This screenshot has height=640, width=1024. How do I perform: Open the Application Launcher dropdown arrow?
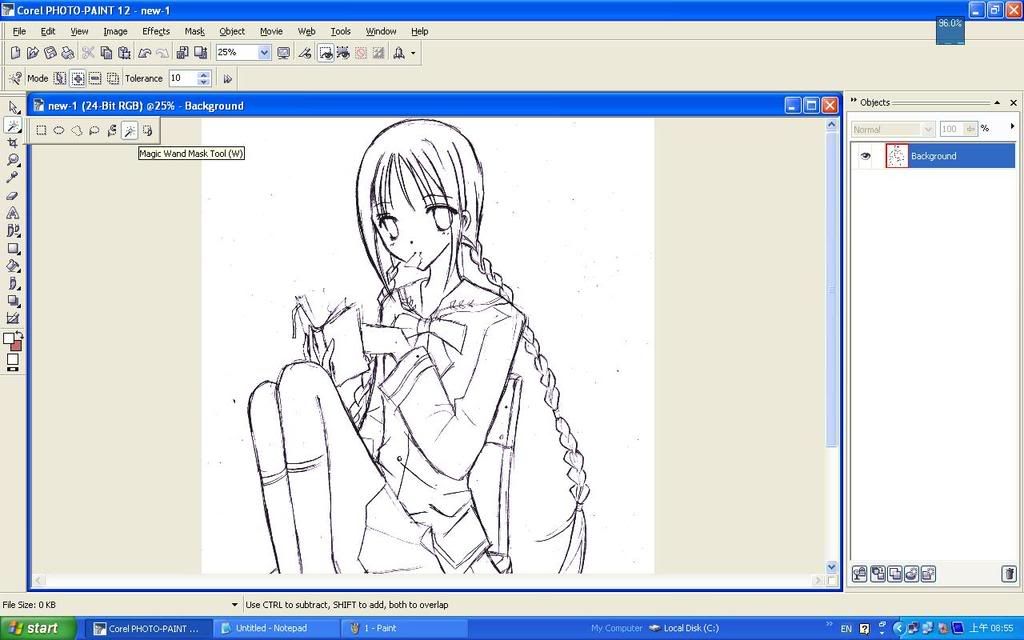pos(413,53)
